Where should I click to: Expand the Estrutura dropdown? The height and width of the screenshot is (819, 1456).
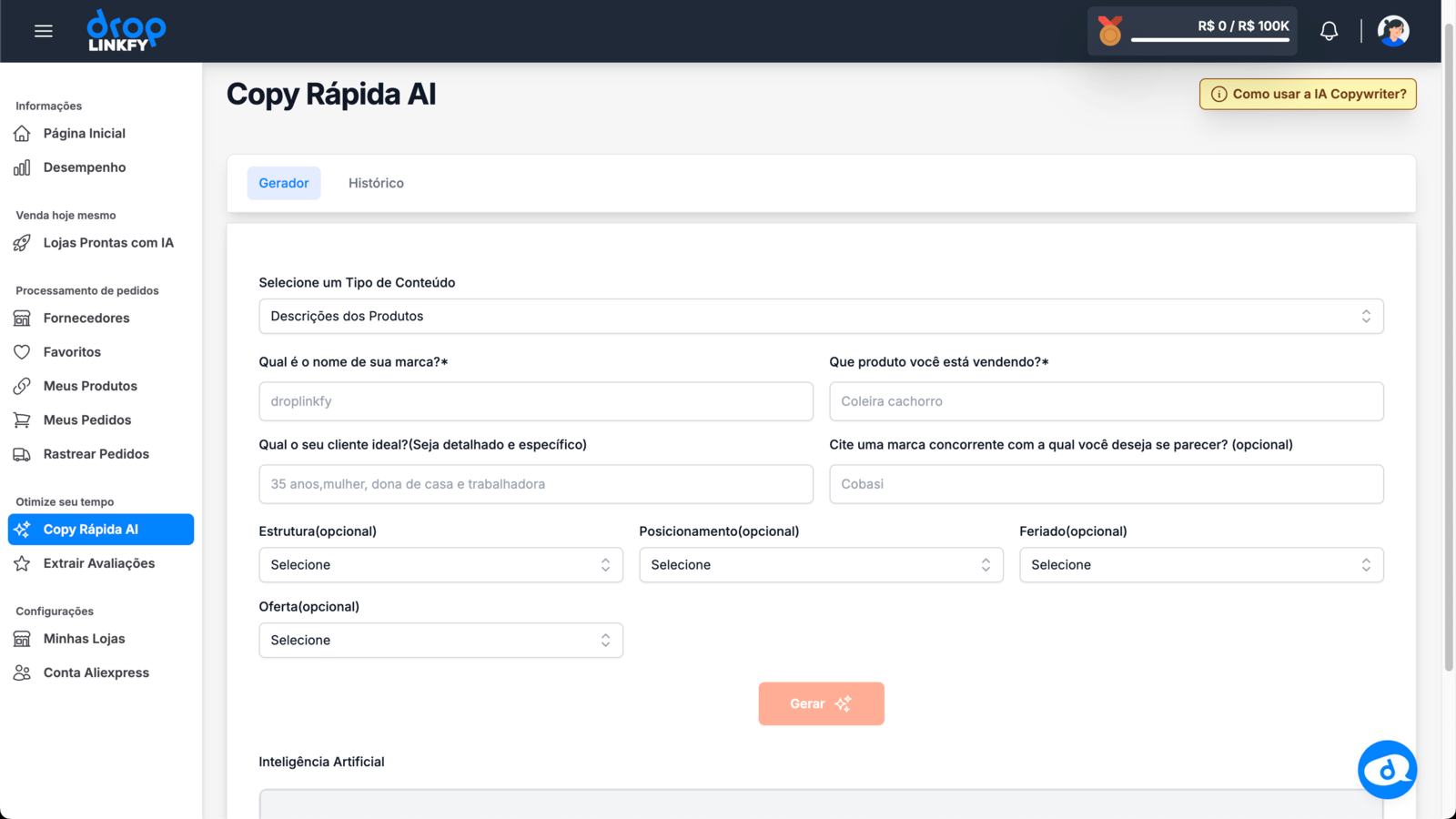440,565
